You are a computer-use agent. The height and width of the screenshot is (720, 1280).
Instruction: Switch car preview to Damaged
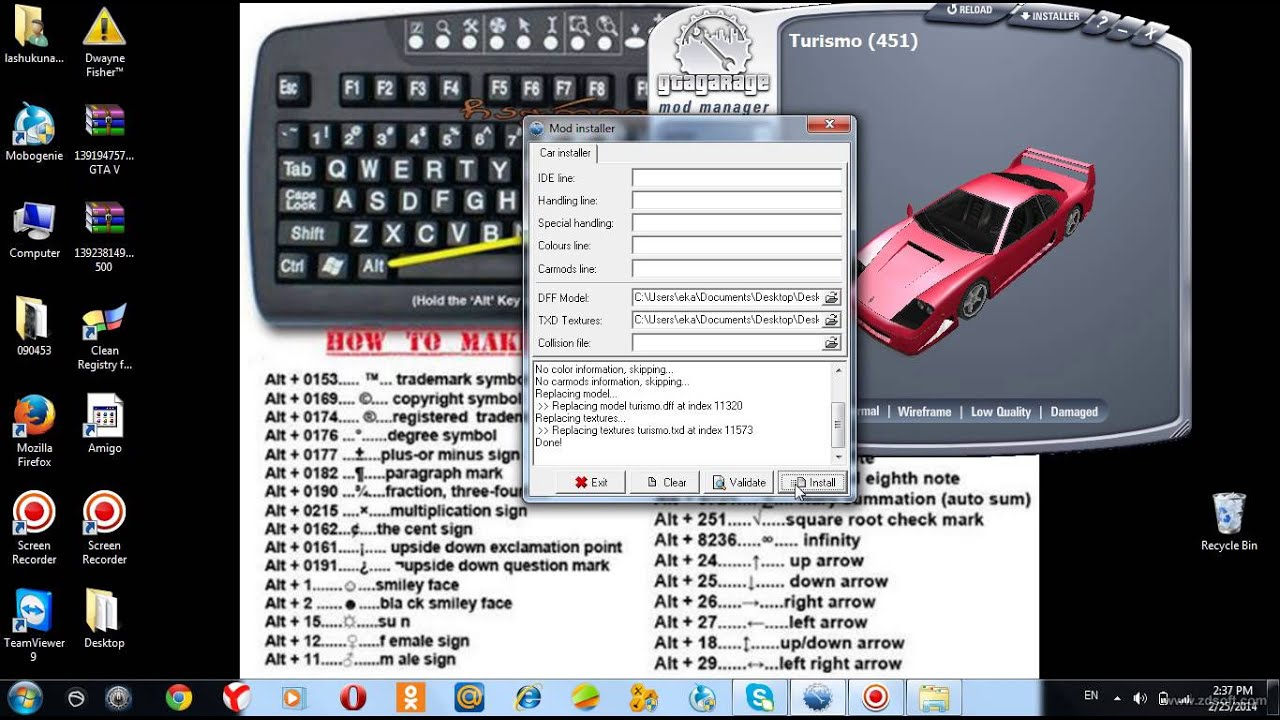(1074, 412)
